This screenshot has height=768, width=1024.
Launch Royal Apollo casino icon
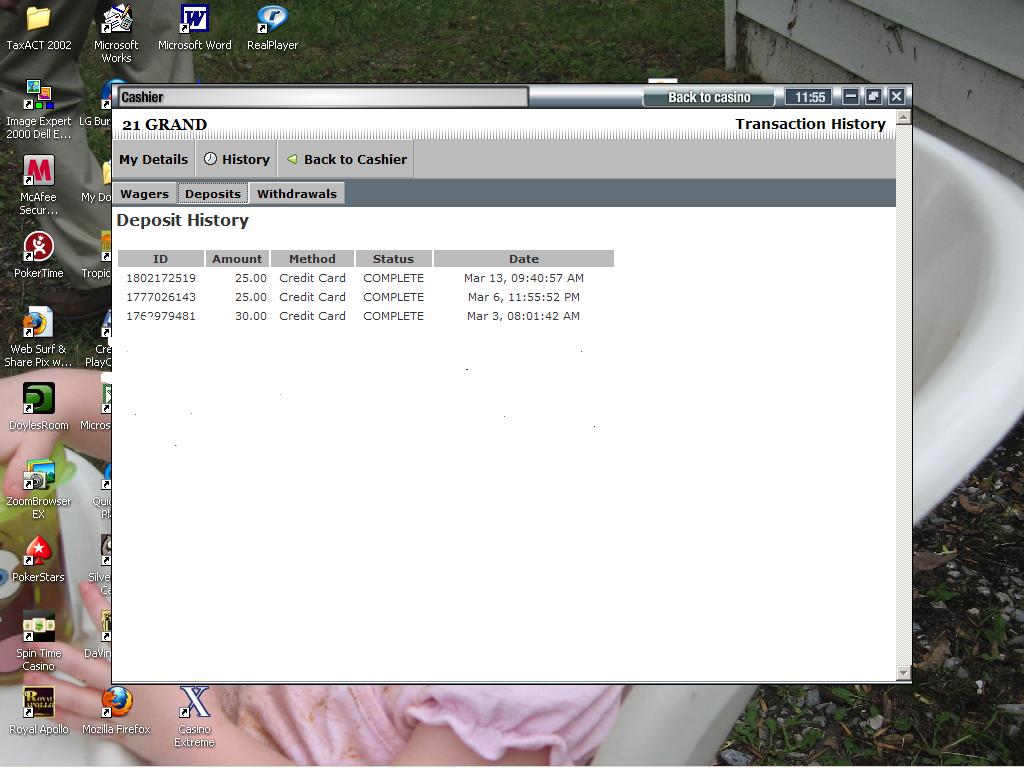[x=38, y=711]
